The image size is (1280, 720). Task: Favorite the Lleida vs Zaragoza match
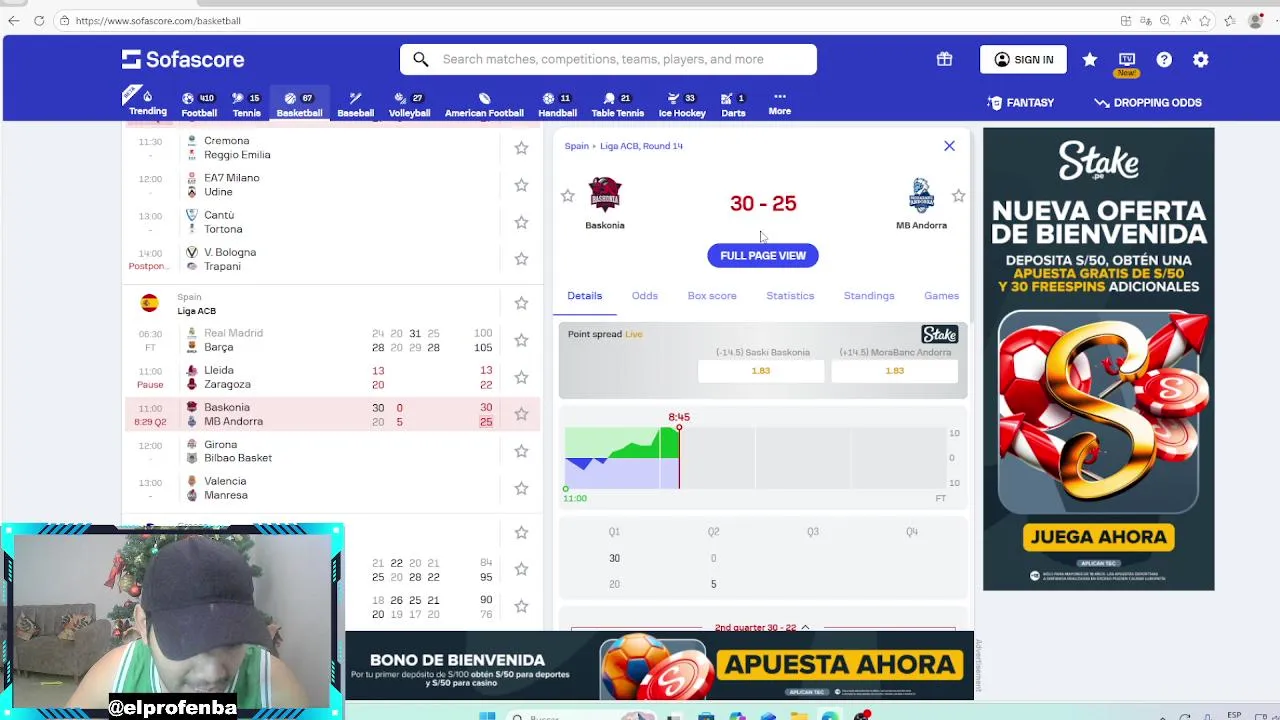[x=521, y=377]
